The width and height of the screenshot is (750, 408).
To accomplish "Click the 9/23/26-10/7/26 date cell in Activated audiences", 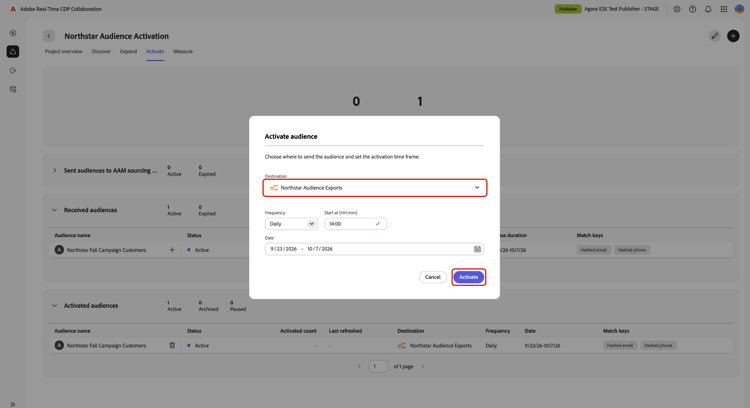I will click(x=542, y=345).
